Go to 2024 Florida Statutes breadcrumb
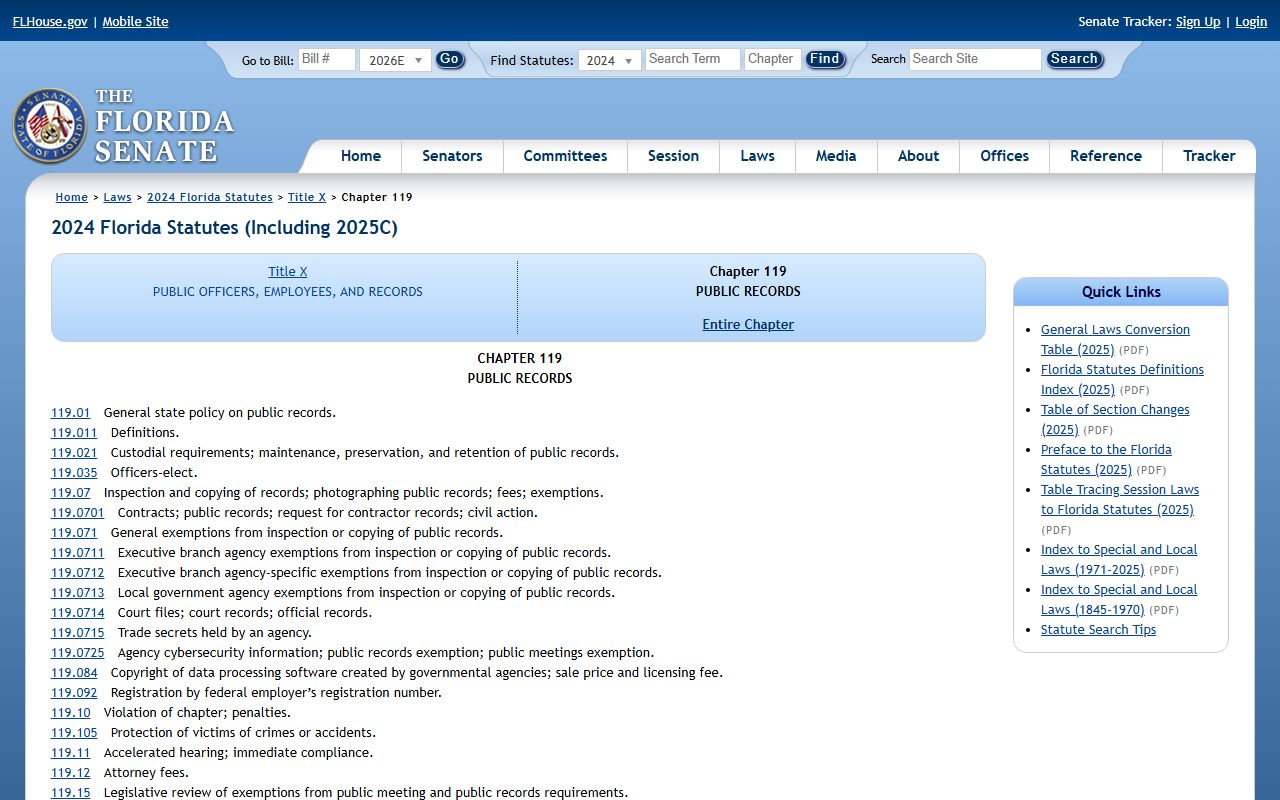This screenshot has height=800, width=1280. [x=210, y=197]
